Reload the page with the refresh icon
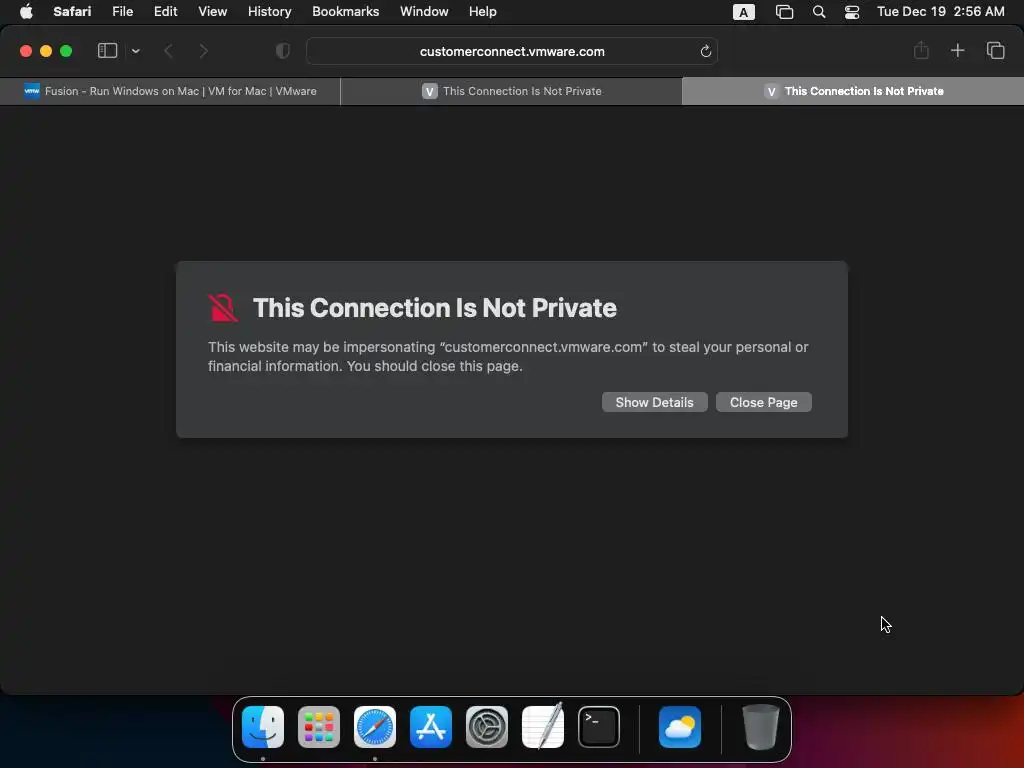The image size is (1024, 768). [x=705, y=51]
